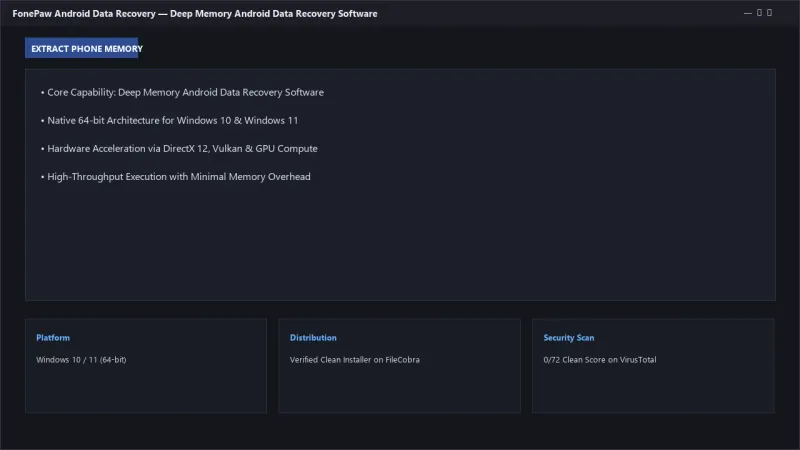Select the Core Capability bullet line
Image resolution: width=800 pixels, height=450 pixels.
coord(182,92)
